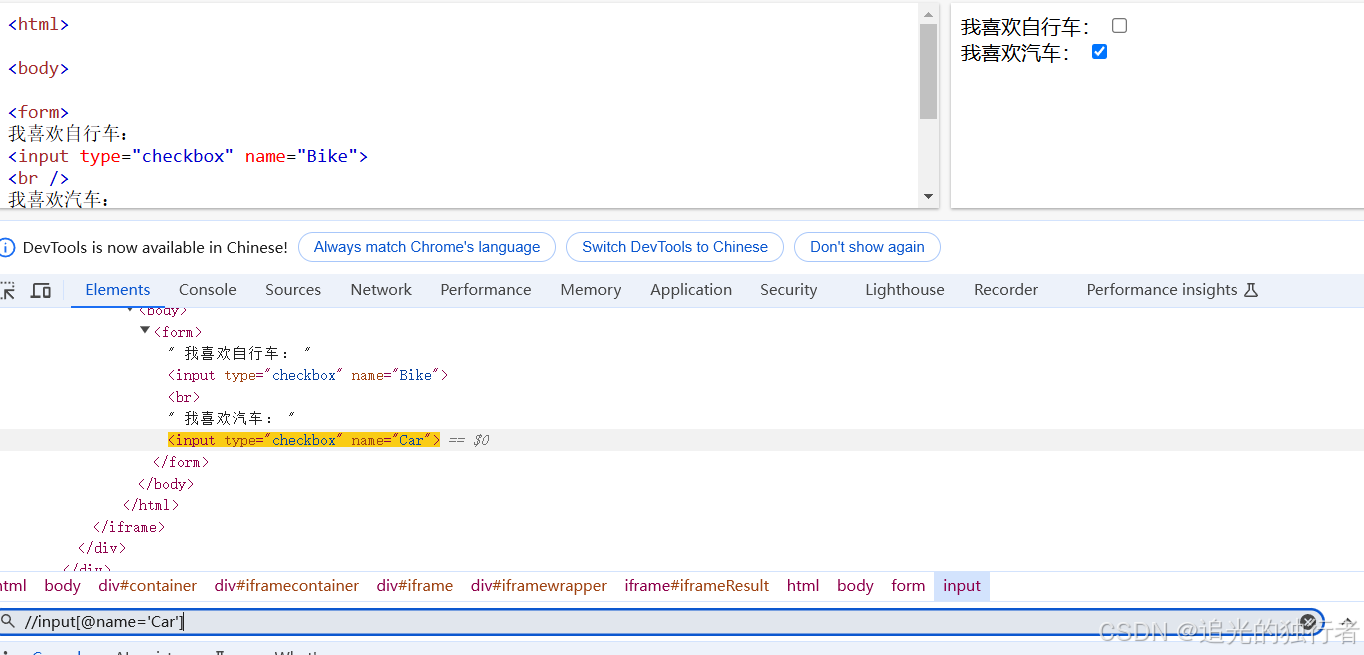Select the inspect element picker icon

click(x=8, y=289)
